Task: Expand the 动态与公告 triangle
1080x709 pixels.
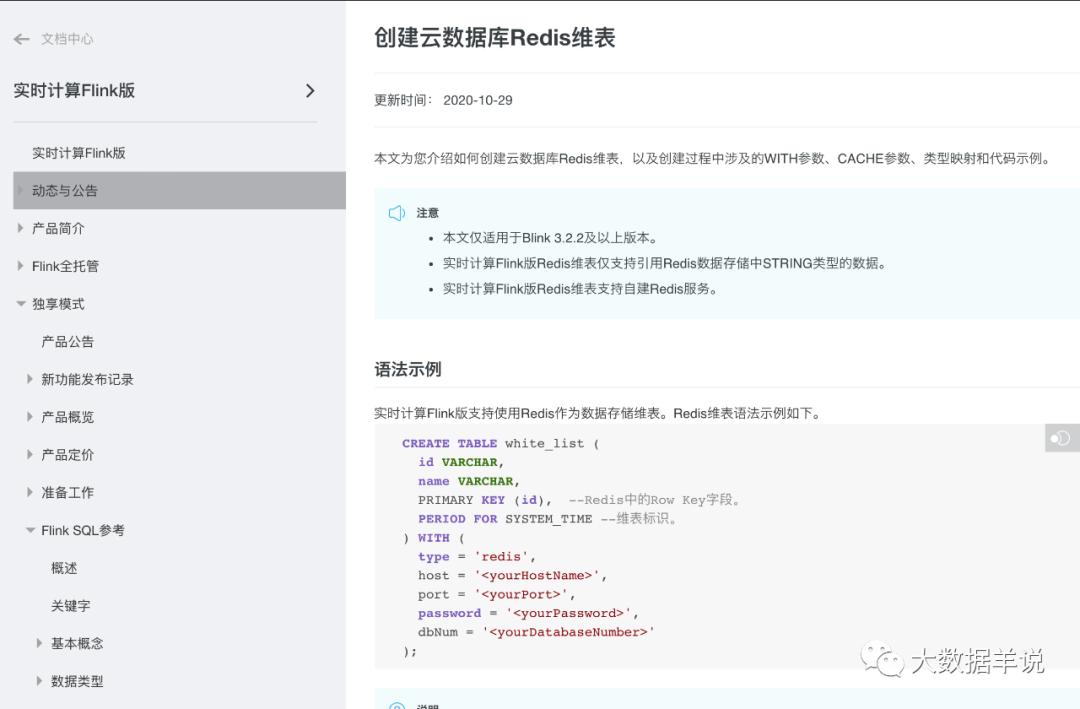Action: pos(21,190)
